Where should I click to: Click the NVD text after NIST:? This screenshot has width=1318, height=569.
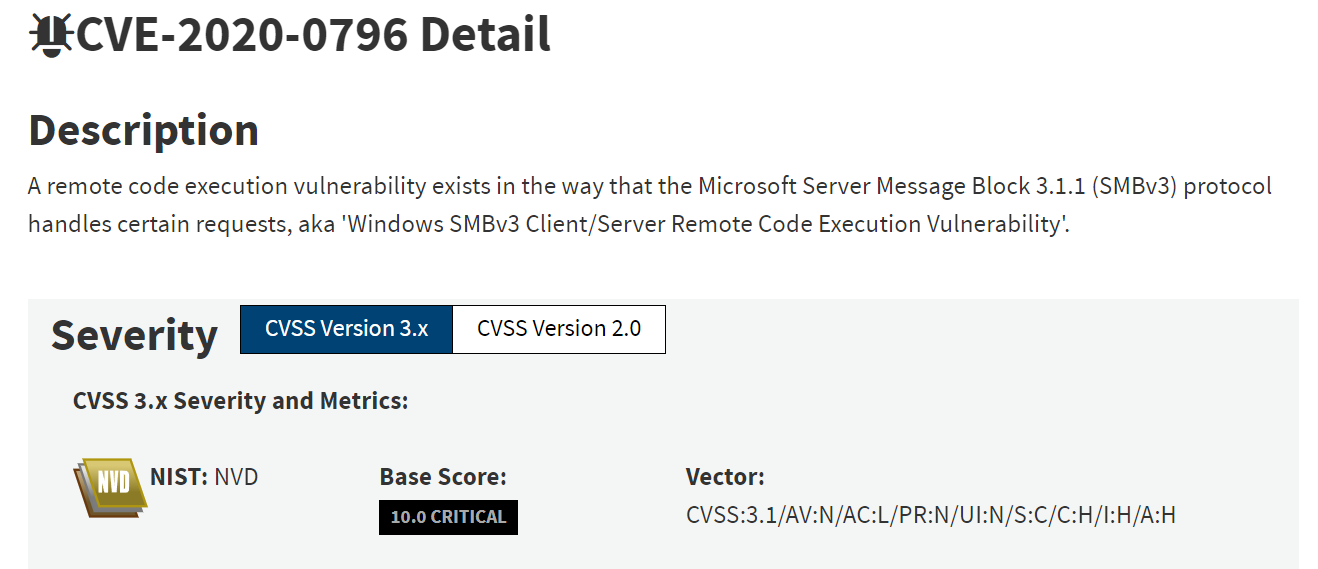pos(236,477)
